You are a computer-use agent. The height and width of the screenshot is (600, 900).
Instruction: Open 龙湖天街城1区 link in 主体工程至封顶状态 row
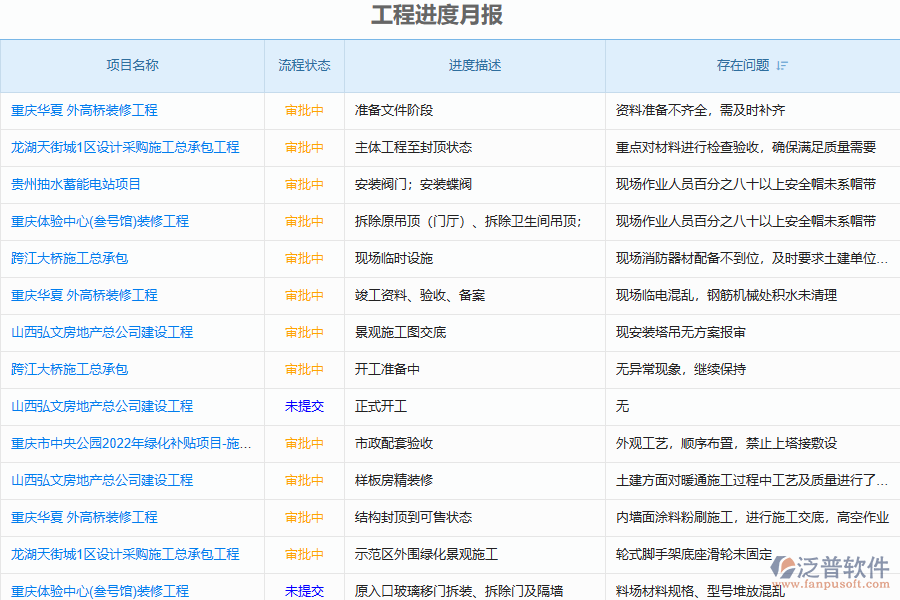[x=125, y=147]
